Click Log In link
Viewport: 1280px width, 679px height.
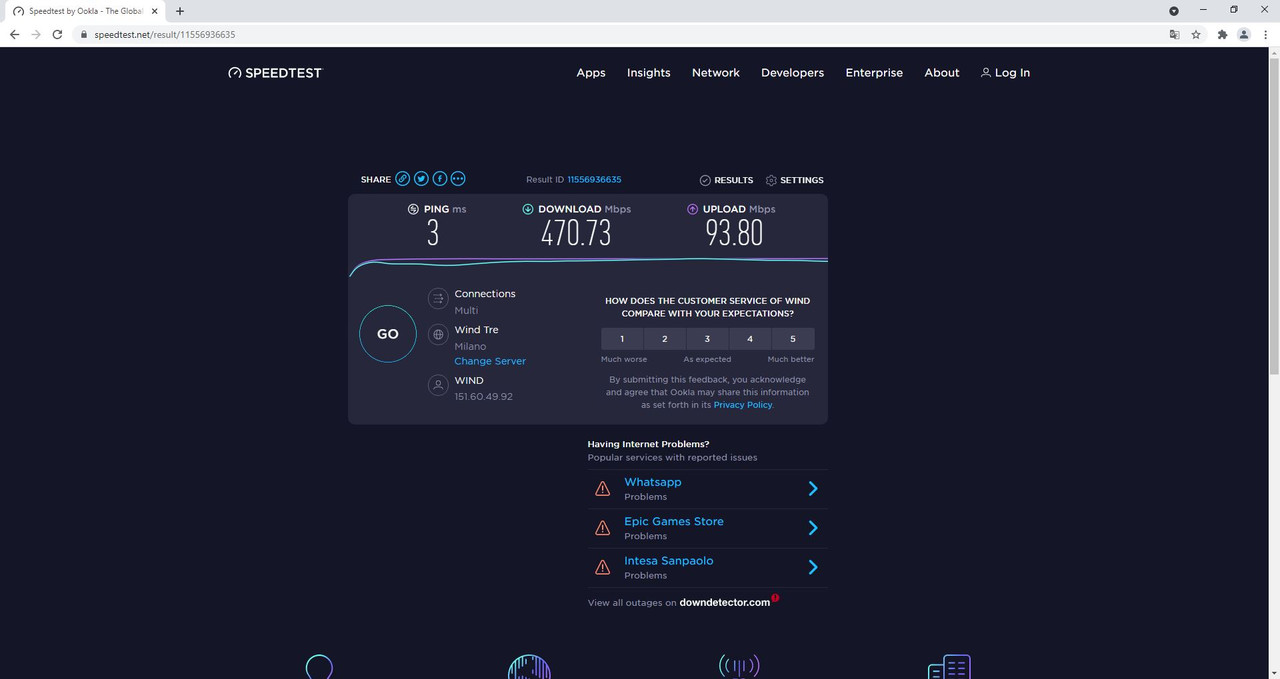pyautogui.click(x=1012, y=73)
